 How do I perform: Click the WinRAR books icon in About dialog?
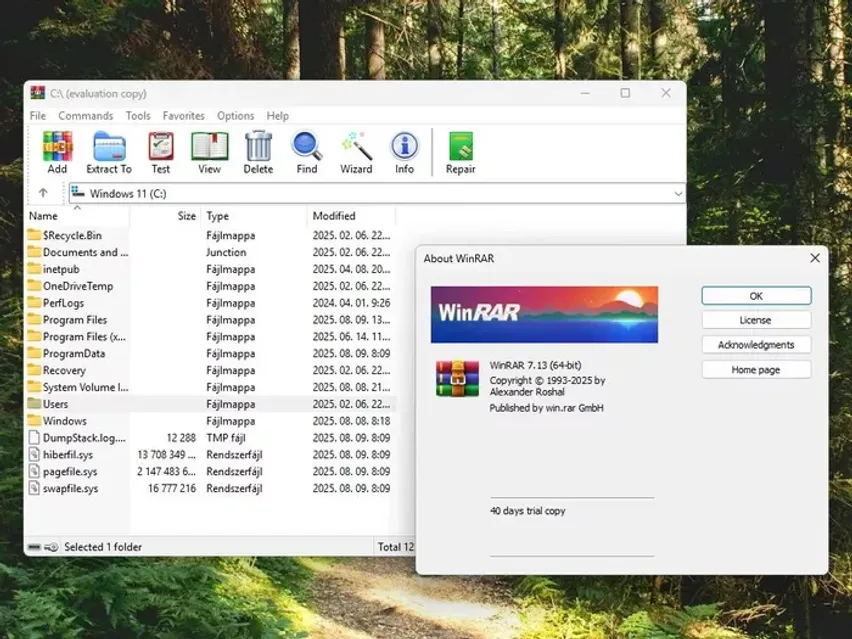pyautogui.click(x=458, y=378)
